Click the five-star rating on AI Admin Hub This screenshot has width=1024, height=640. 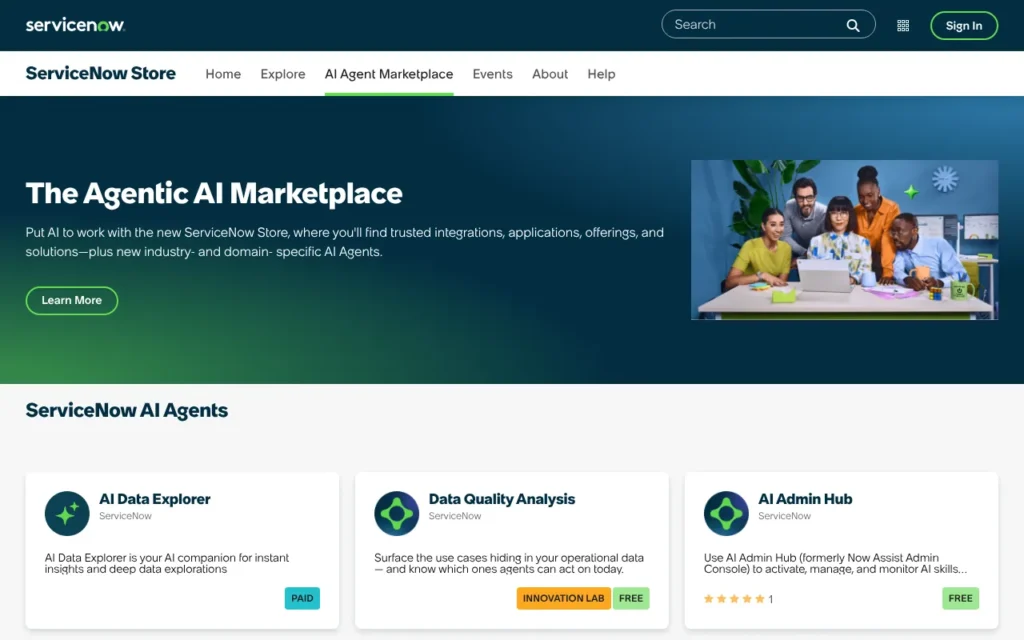click(x=734, y=599)
